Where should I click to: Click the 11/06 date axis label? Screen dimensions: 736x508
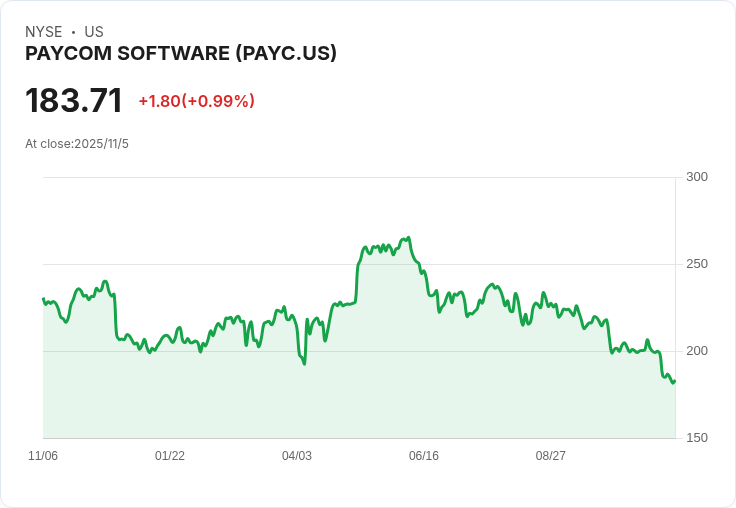43,456
